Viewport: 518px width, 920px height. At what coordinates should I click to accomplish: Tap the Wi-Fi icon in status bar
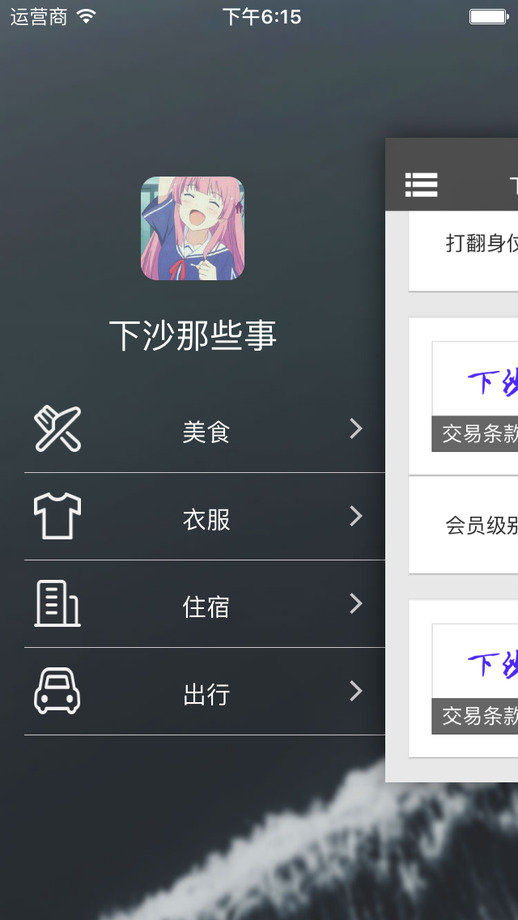(x=86, y=16)
